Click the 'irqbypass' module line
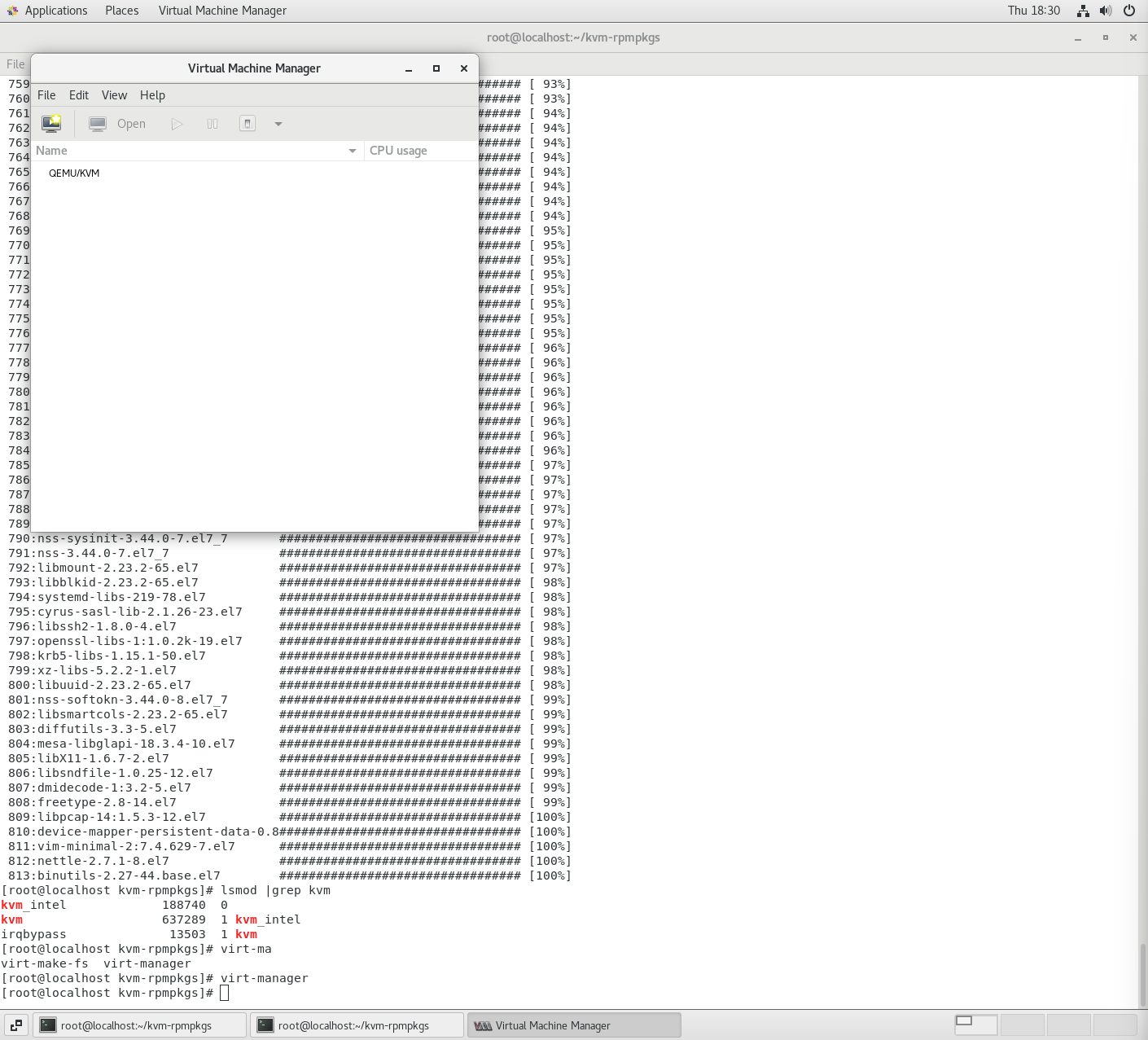This screenshot has width=1148, height=1040. (x=129, y=934)
